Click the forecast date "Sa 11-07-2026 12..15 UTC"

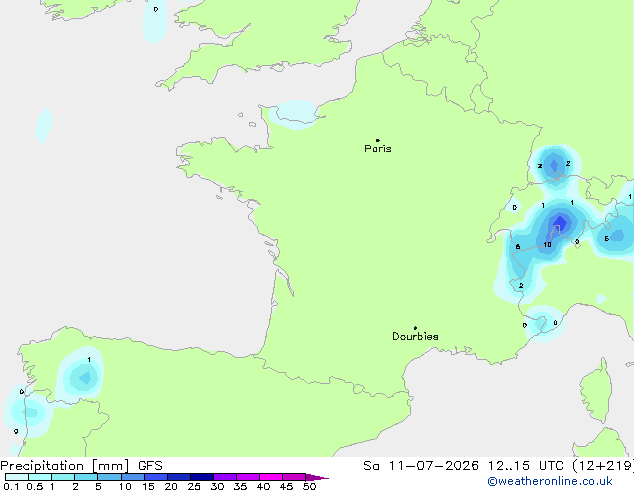(463, 466)
